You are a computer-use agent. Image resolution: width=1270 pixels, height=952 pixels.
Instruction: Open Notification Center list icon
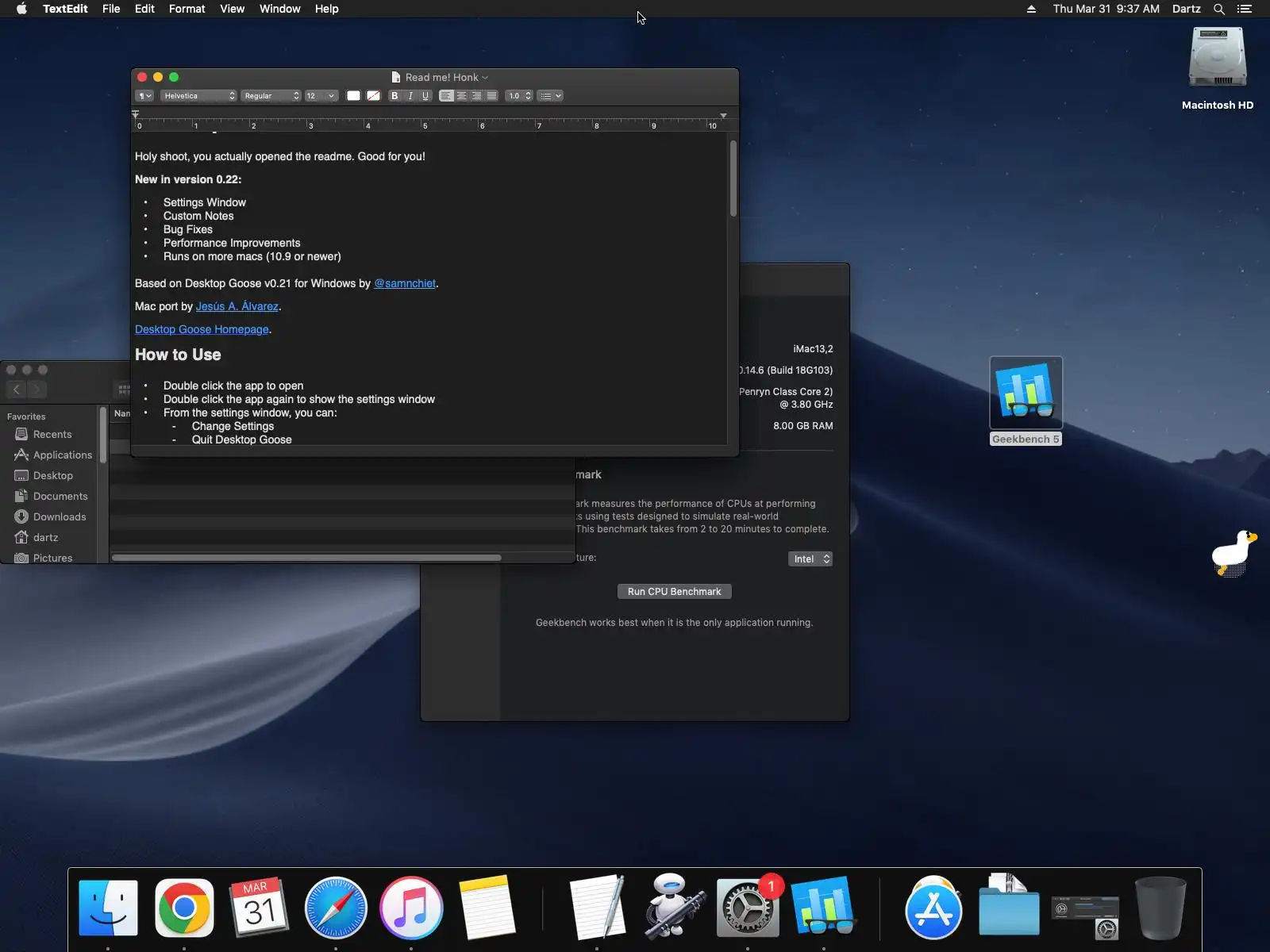click(1245, 9)
